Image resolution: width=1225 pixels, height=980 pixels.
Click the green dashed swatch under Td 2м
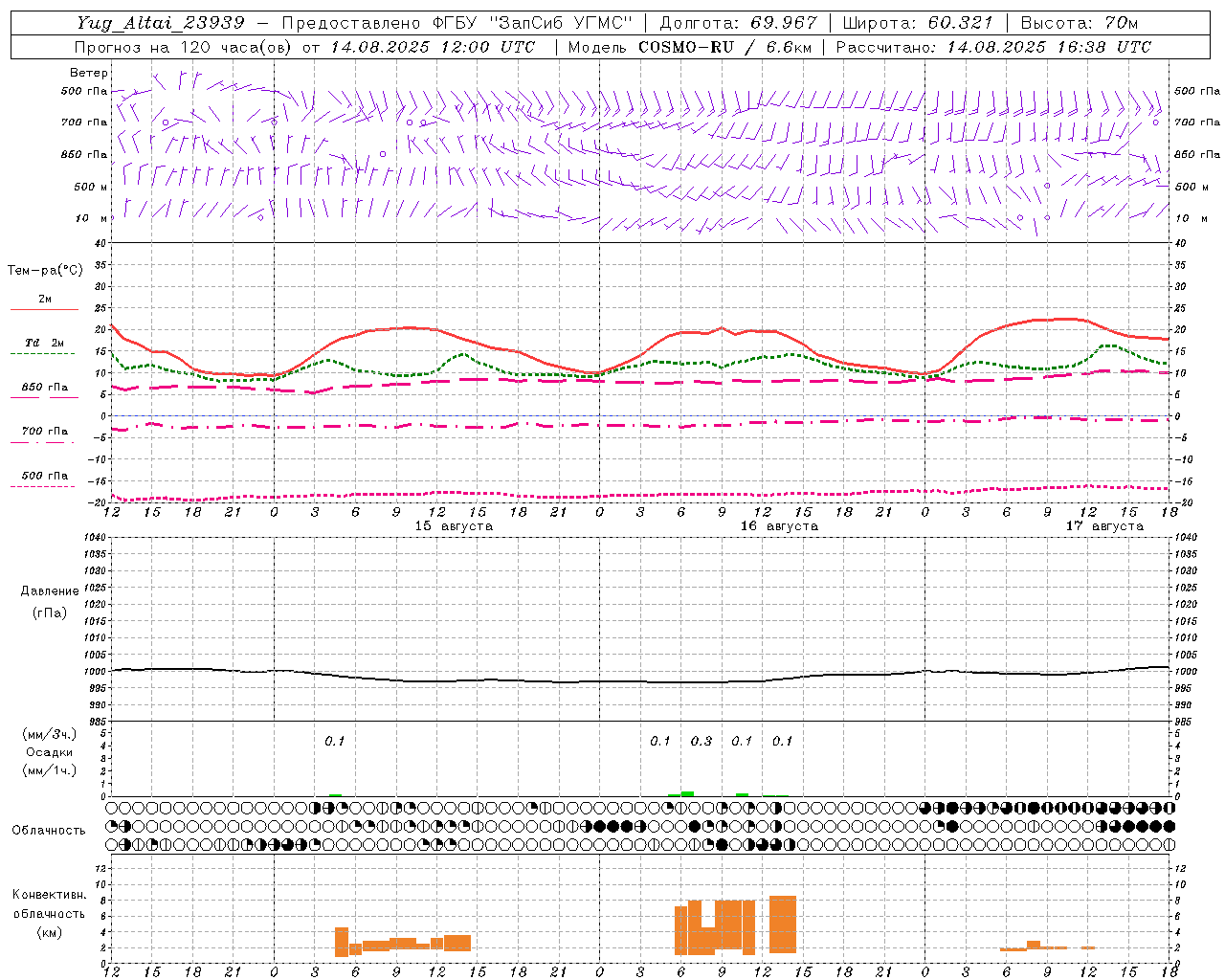coord(42,353)
